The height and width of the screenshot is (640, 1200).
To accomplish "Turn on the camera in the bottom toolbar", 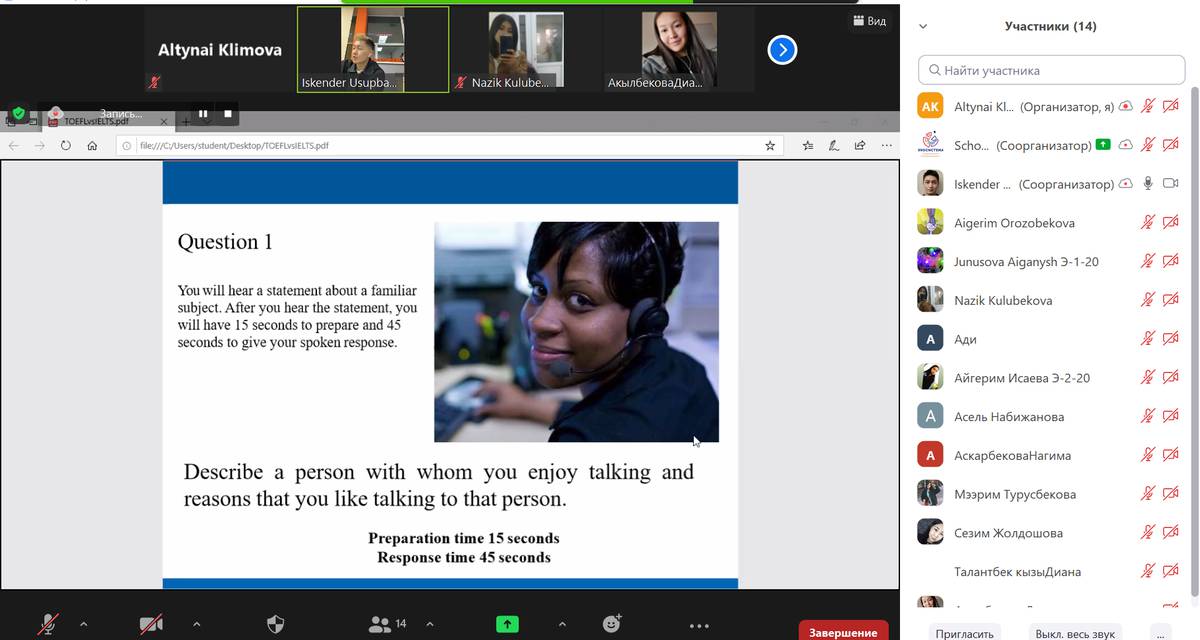I will 151,624.
